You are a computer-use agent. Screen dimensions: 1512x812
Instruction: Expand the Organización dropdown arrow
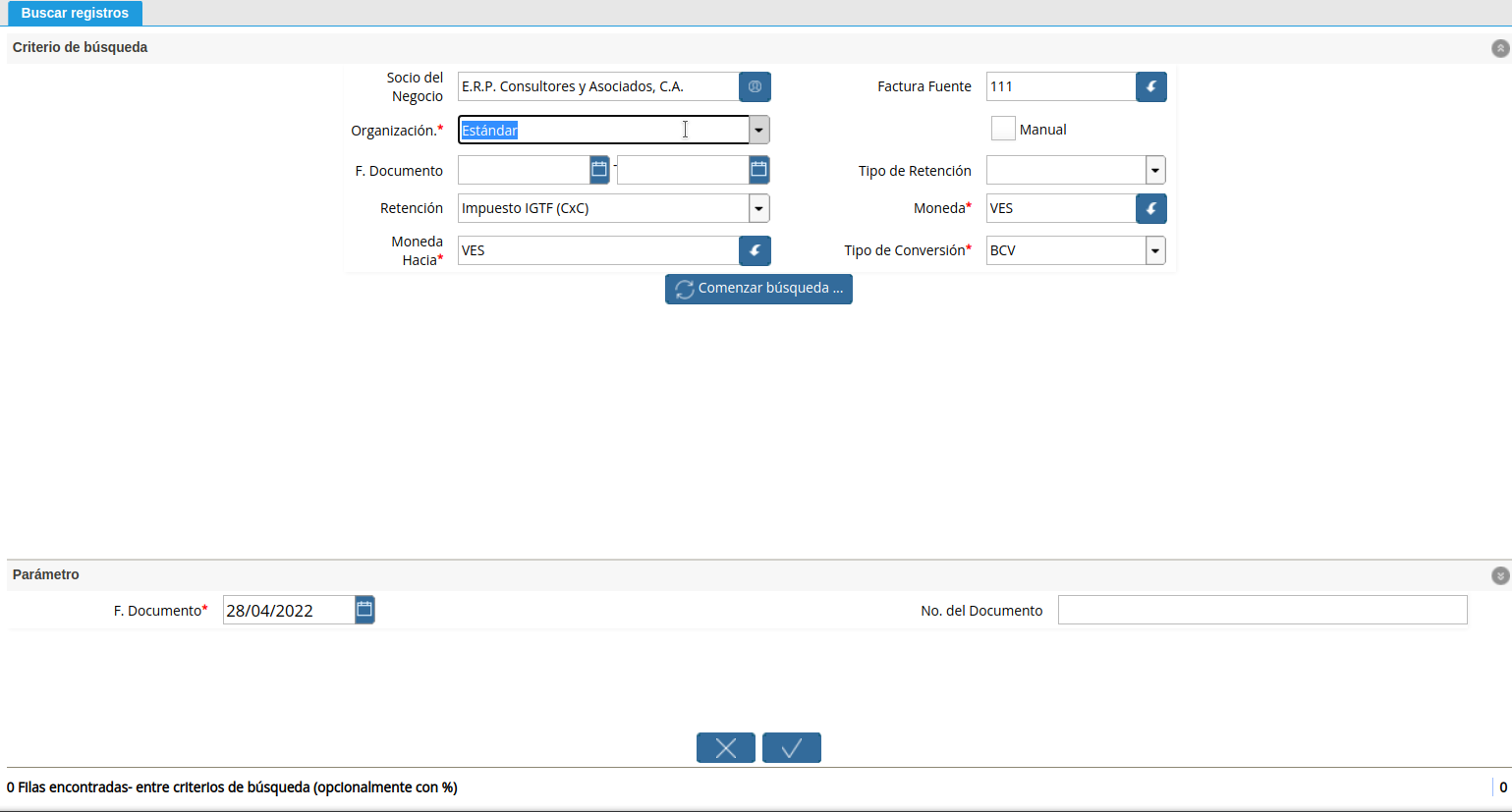759,130
